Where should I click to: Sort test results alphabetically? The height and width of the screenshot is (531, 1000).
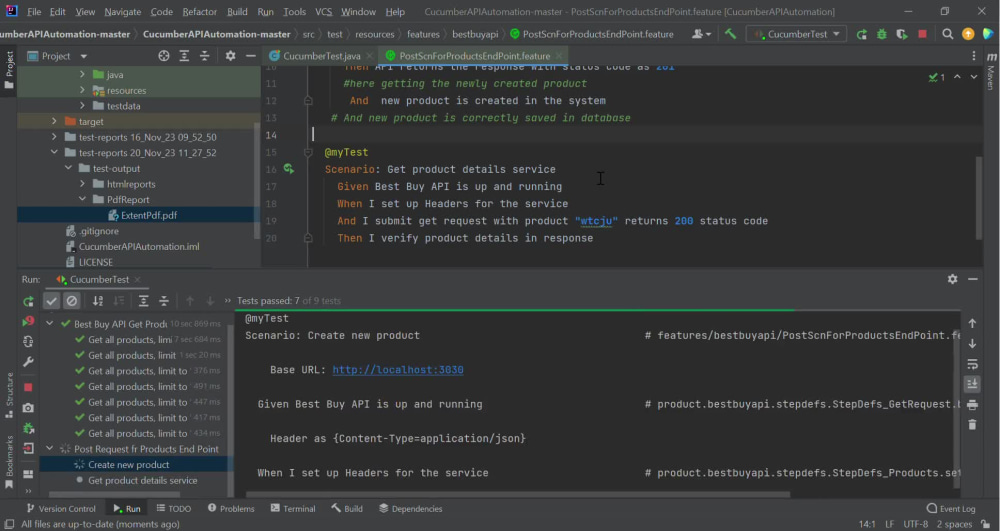coord(98,301)
